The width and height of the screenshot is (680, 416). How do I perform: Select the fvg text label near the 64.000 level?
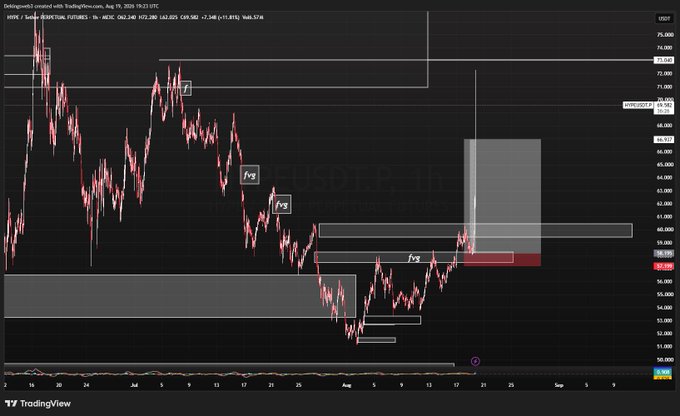click(250, 175)
